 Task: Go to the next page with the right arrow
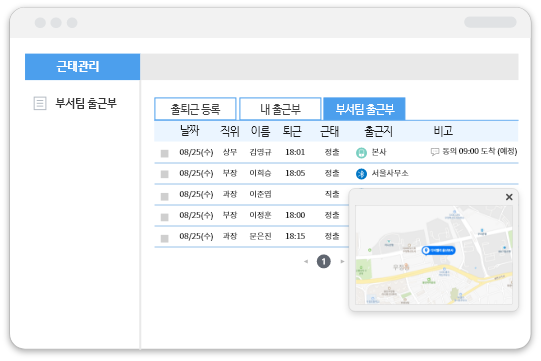342,261
